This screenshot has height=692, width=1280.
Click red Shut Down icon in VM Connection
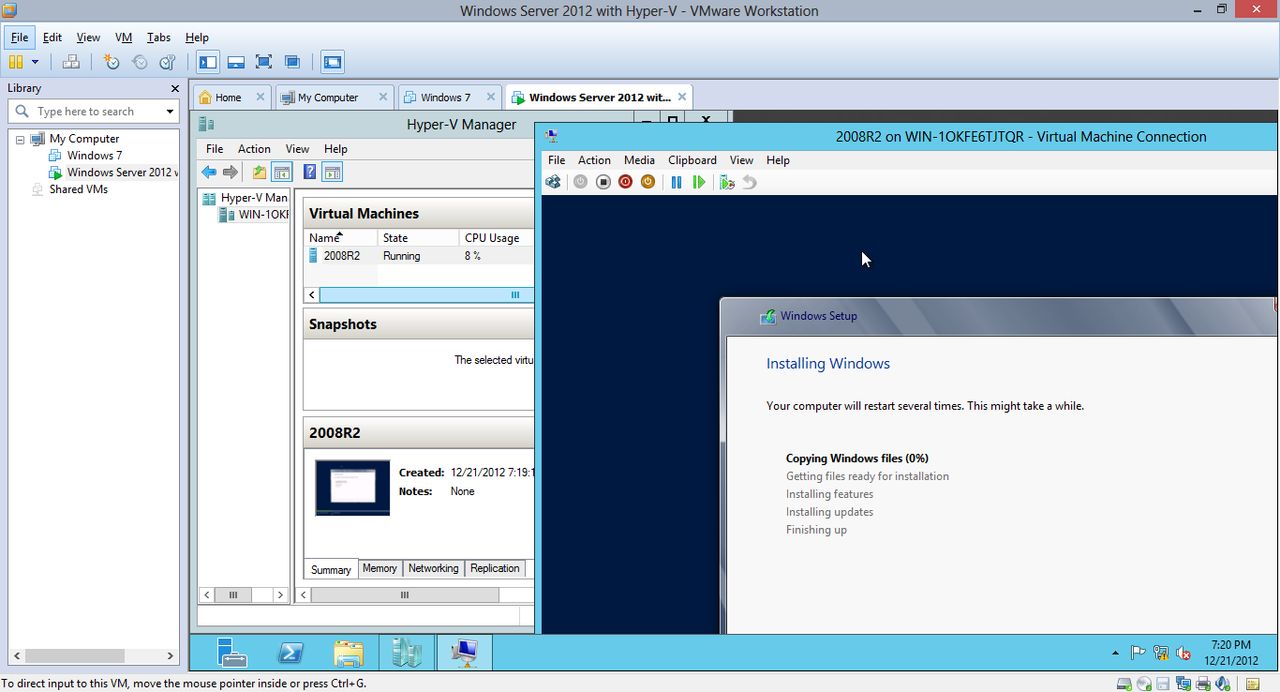[625, 182]
